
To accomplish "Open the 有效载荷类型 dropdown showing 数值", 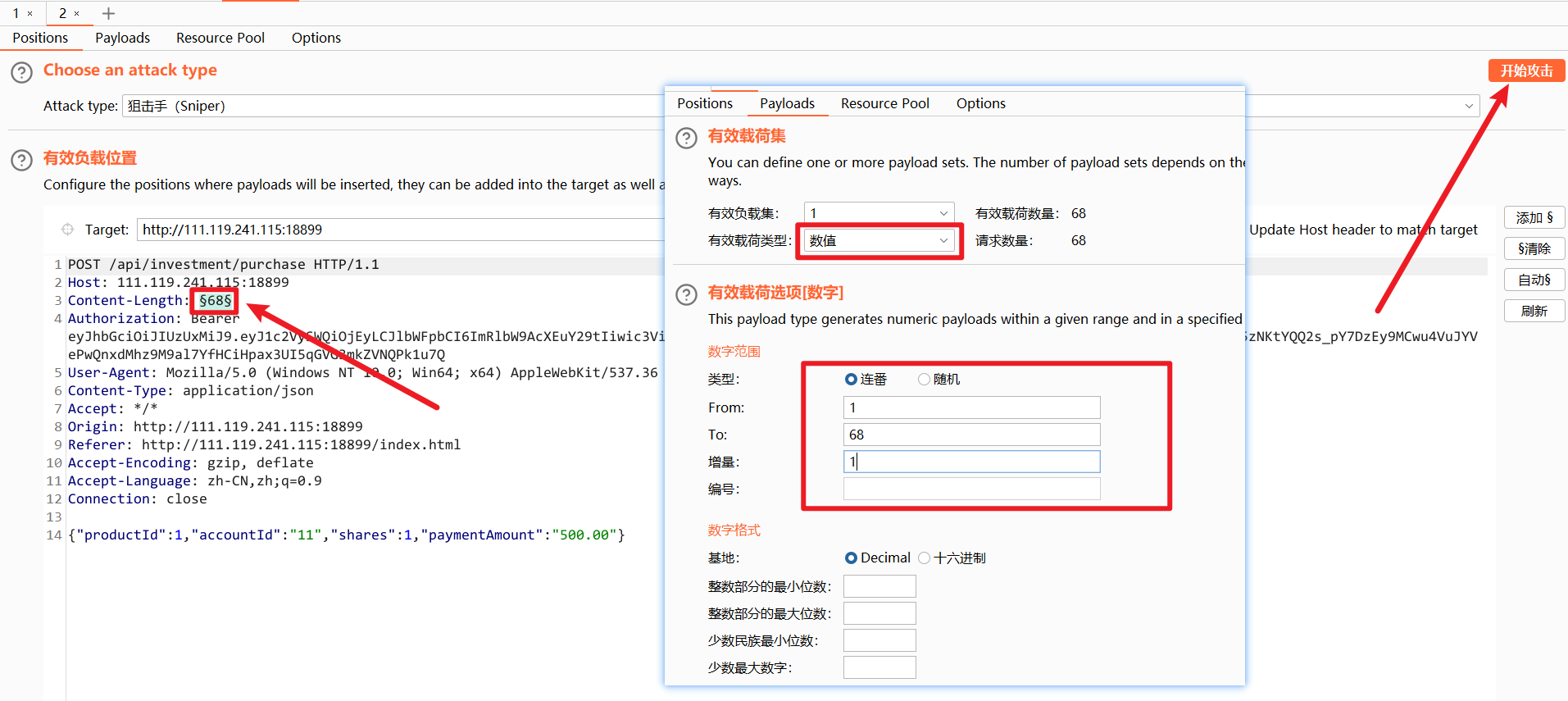I will pos(878,240).
